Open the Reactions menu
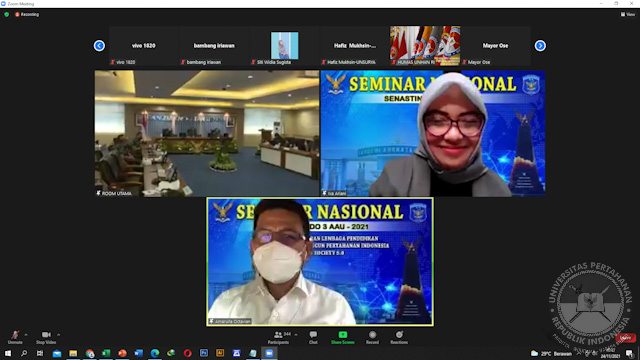This screenshot has height=360, width=640. [x=399, y=337]
